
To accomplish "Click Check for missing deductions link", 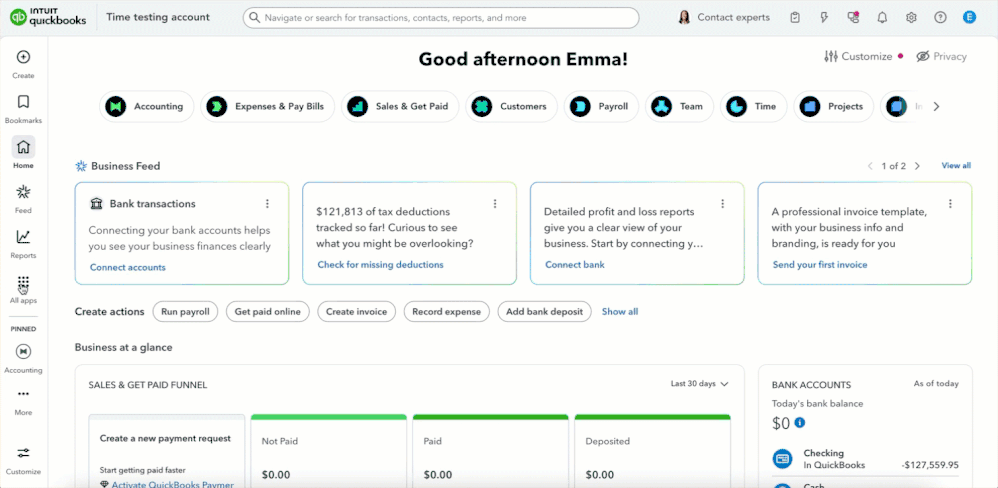I will point(380,265).
